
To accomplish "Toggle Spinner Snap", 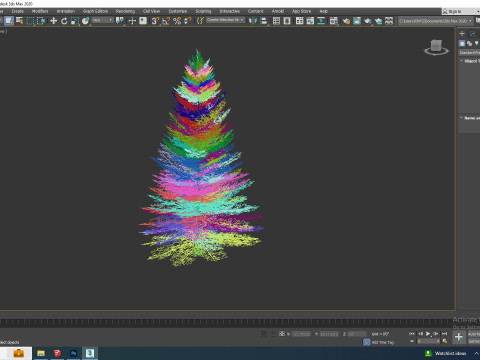I will (188, 21).
